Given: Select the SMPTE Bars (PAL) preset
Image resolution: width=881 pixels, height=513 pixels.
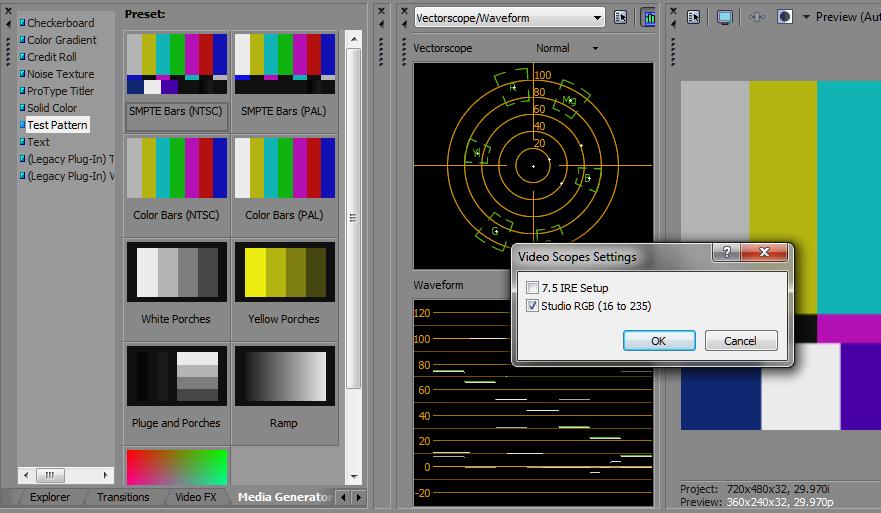Looking at the screenshot, I should 284,65.
